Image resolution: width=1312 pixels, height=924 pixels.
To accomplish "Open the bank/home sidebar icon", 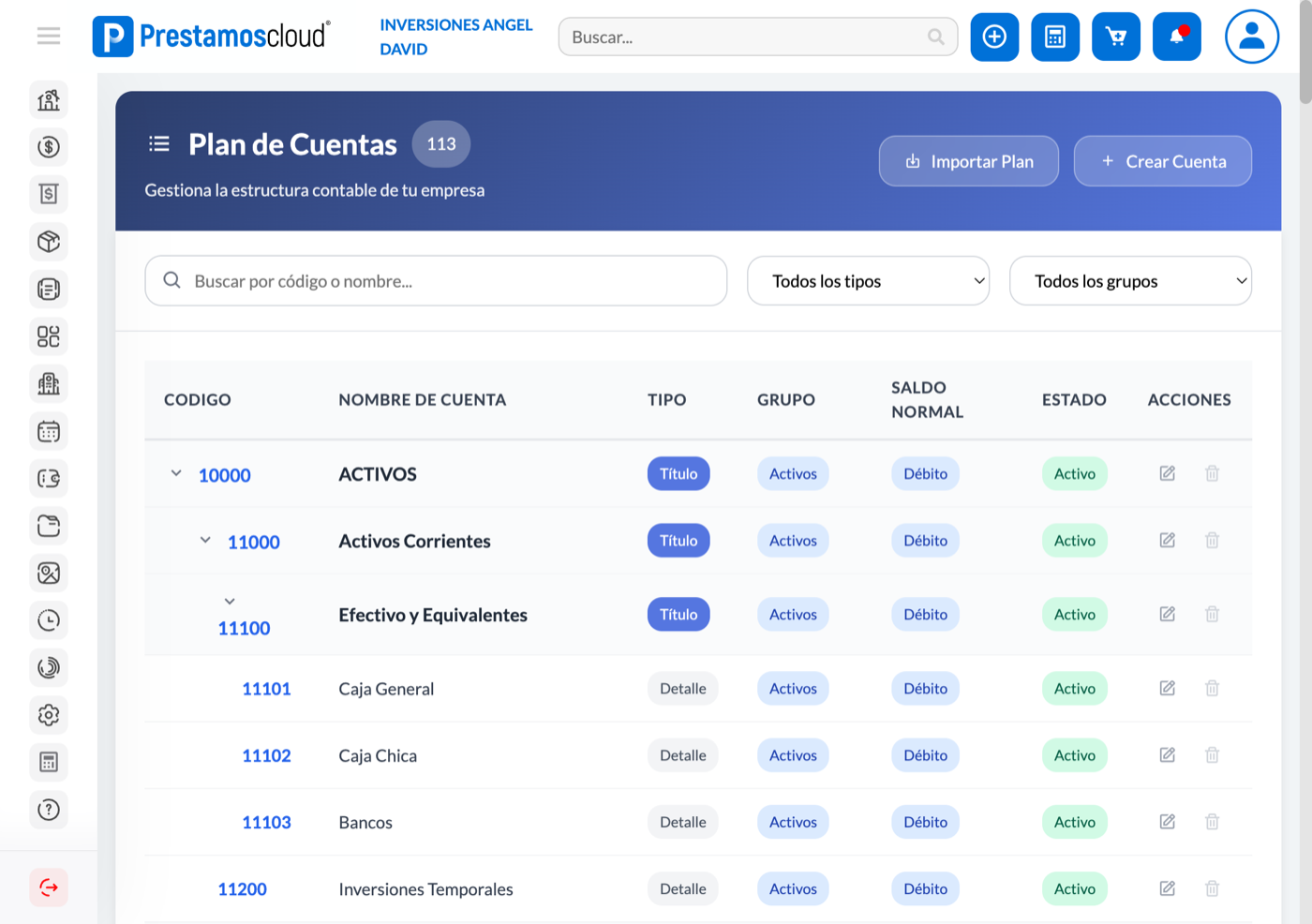I will coord(49,99).
